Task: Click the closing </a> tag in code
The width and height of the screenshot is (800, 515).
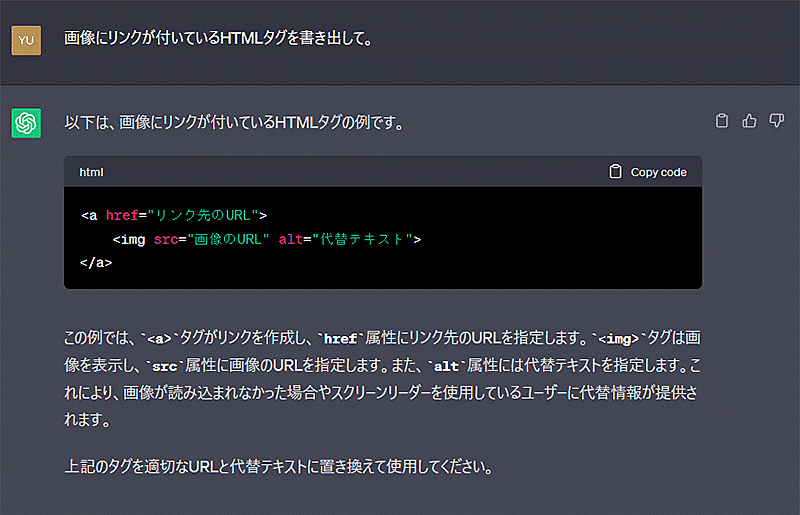Action: point(96,263)
